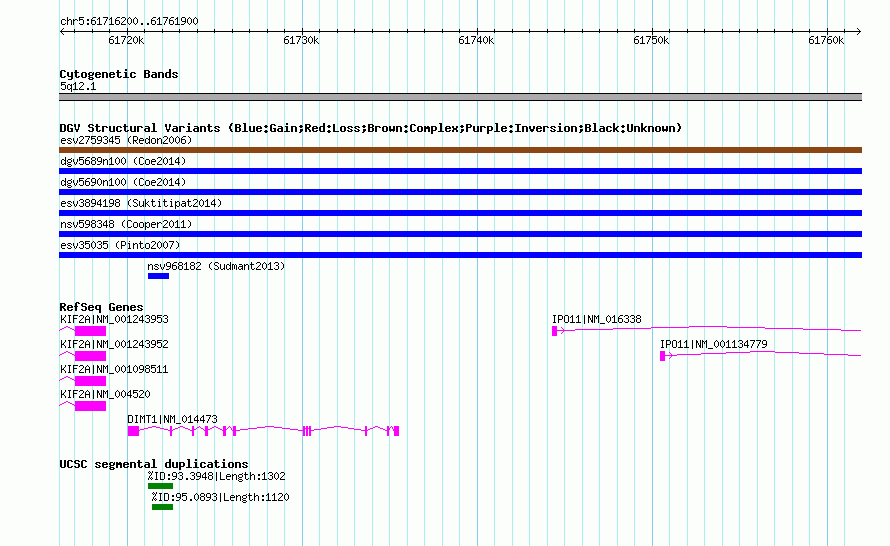This screenshot has width=890, height=546.
Task: Open IPO11|NM_001134779 transcript label
Action: [x=713, y=345]
